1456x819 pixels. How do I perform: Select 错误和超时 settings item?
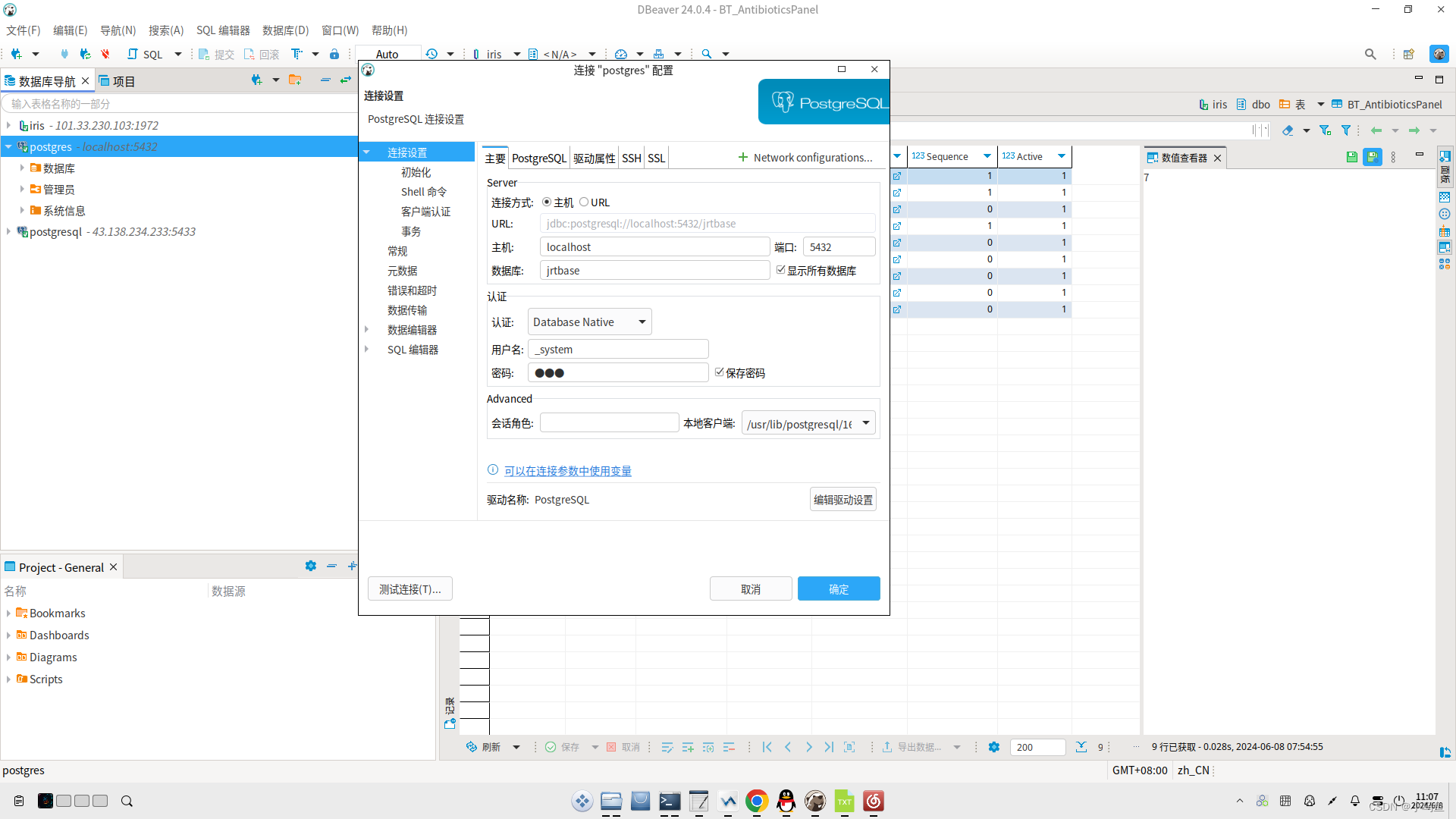412,290
